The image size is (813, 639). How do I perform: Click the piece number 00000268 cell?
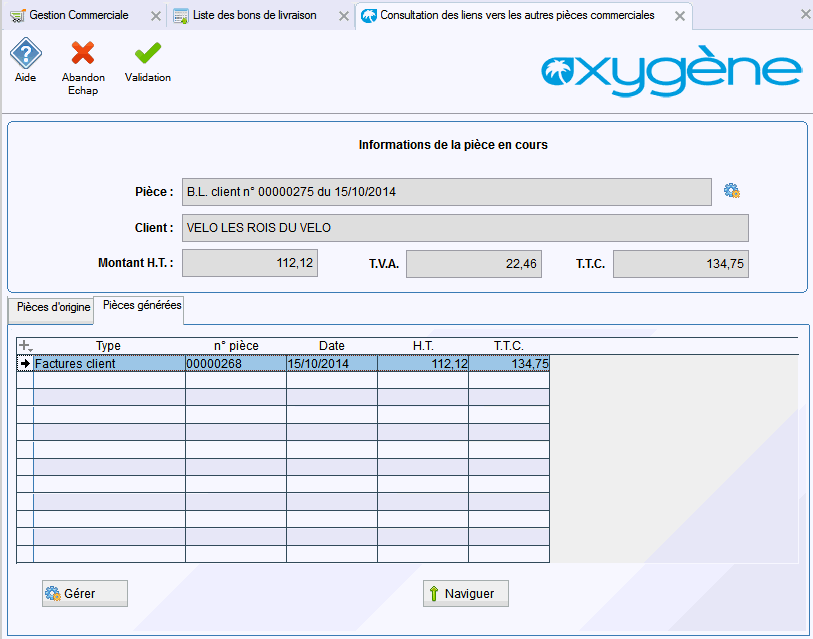tap(236, 364)
